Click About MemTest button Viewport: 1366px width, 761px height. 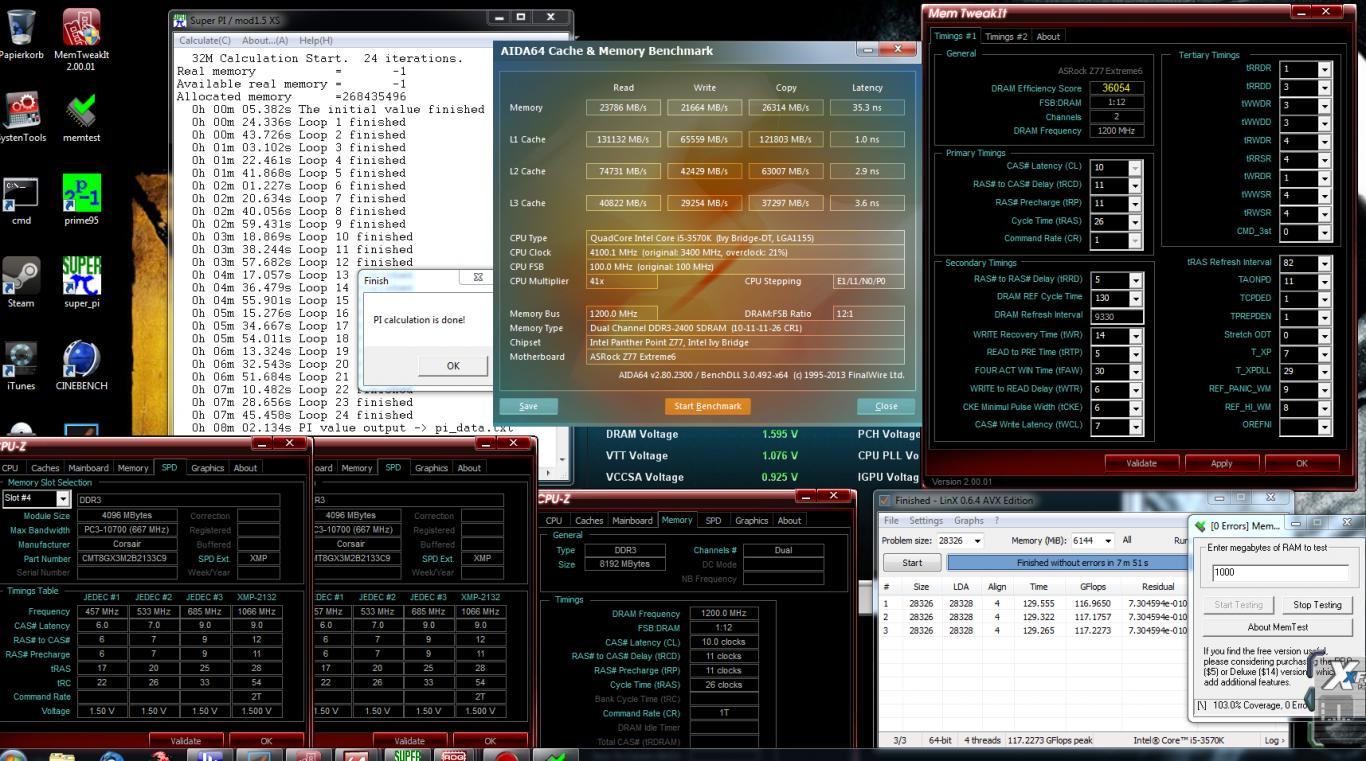(x=1278, y=627)
